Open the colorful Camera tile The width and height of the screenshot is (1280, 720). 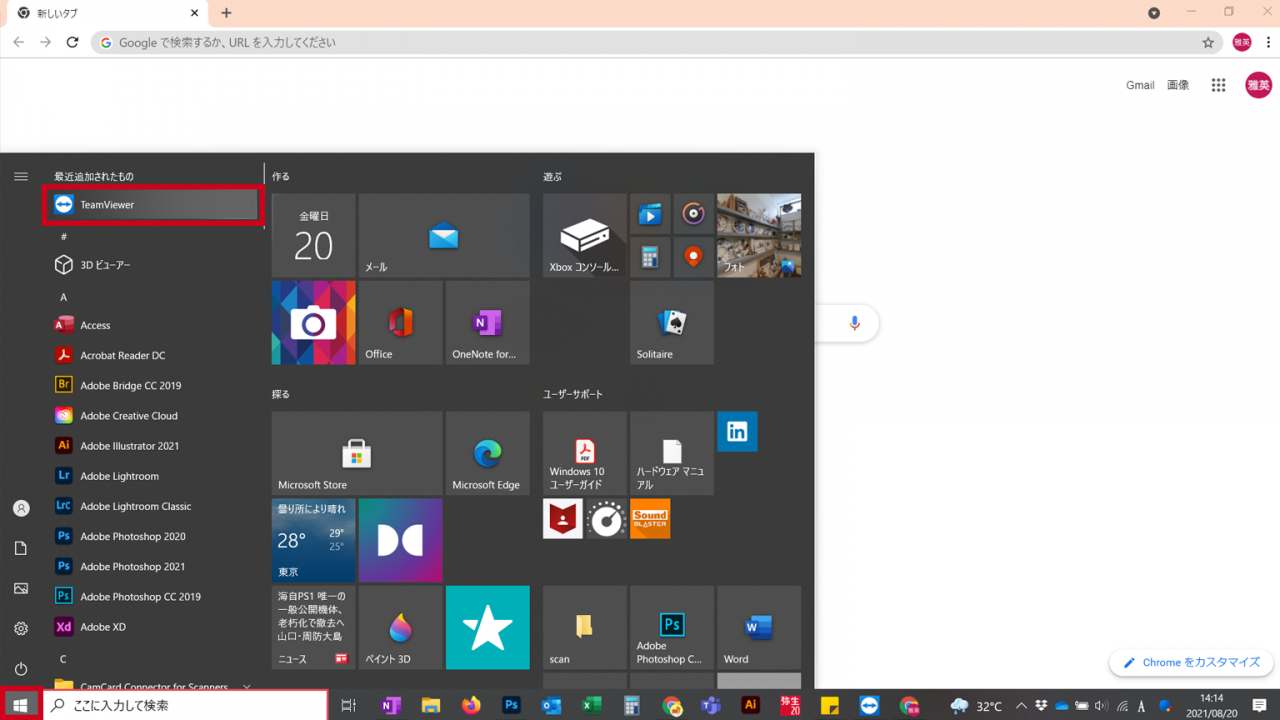coord(313,322)
